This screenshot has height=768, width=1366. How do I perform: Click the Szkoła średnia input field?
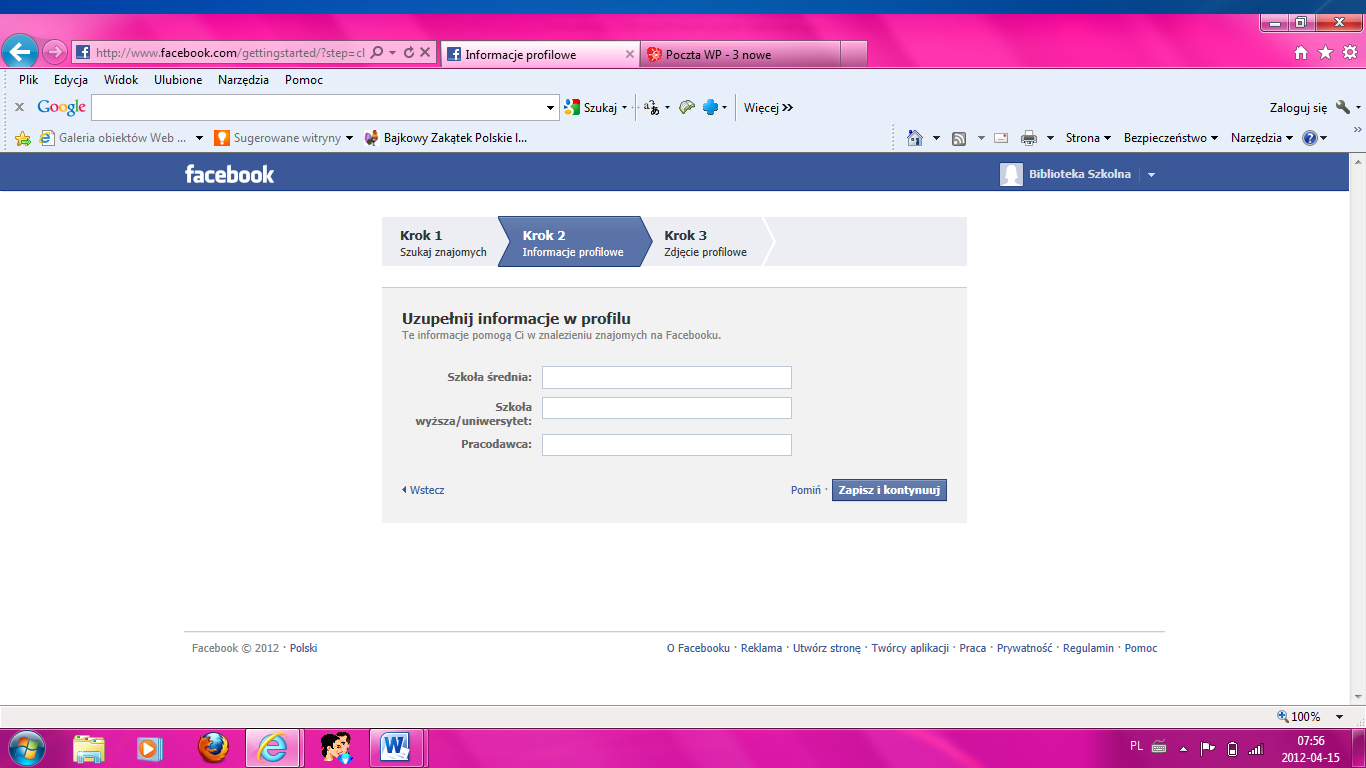[x=667, y=377]
